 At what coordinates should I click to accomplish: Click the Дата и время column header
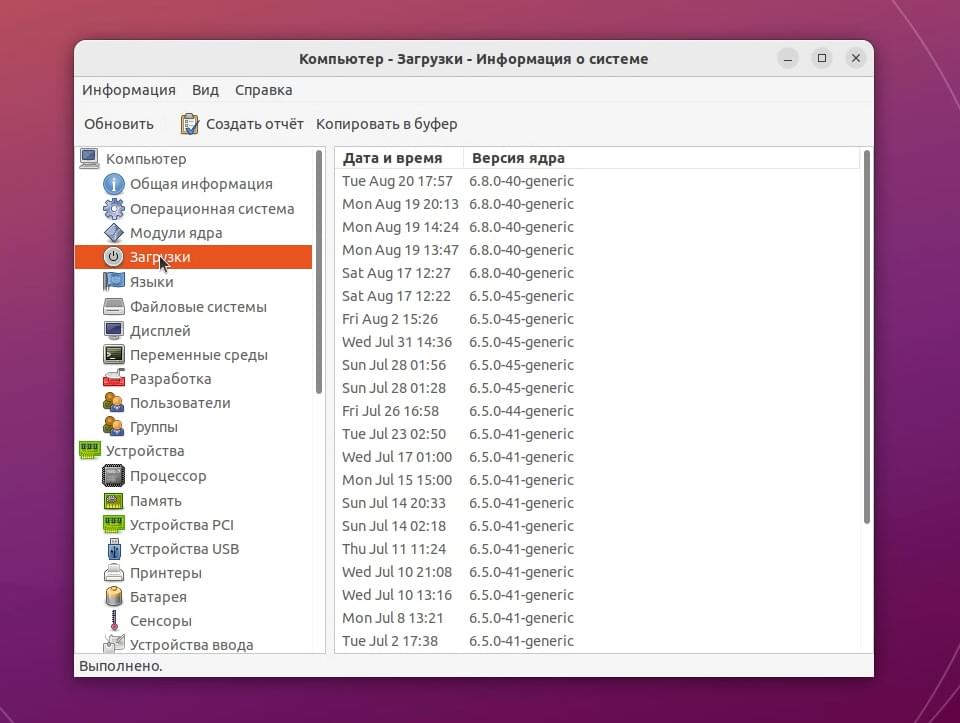point(399,158)
